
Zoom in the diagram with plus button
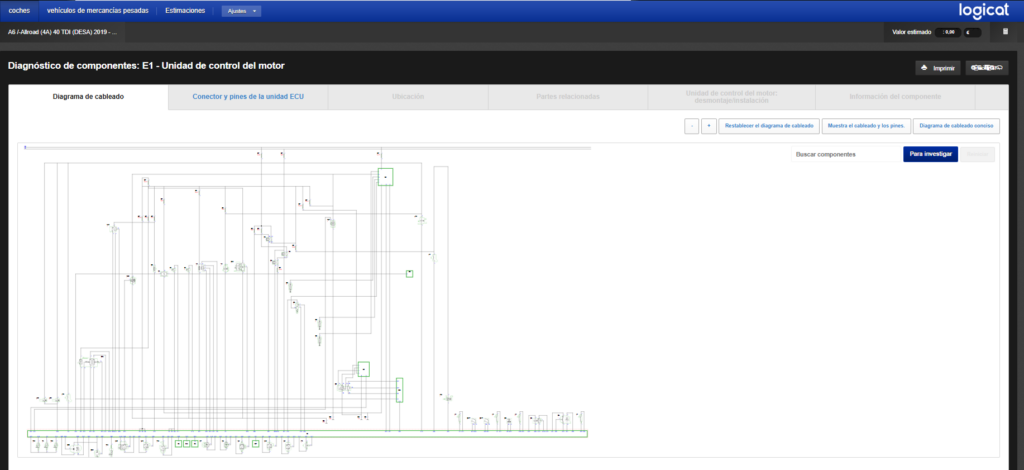(x=709, y=126)
